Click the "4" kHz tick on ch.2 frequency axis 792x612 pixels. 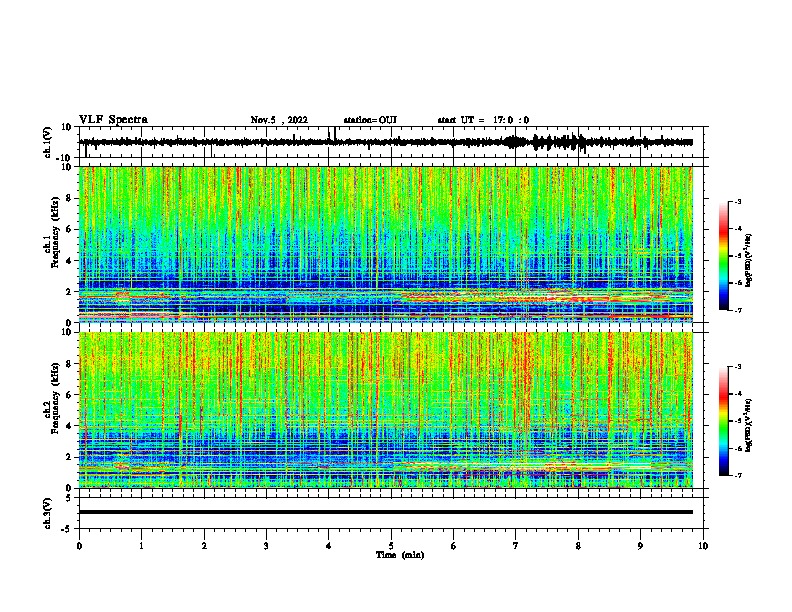69,426
